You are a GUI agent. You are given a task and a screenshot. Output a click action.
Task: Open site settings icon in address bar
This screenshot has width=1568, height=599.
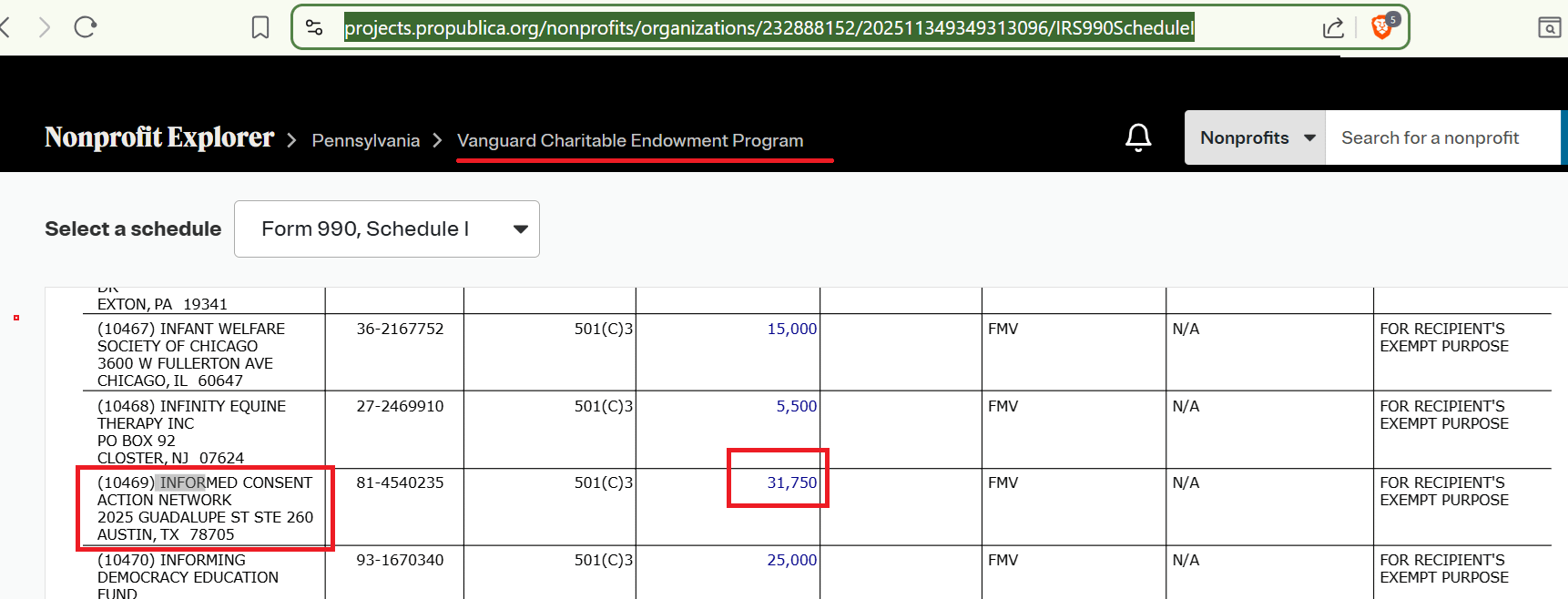pyautogui.click(x=314, y=27)
